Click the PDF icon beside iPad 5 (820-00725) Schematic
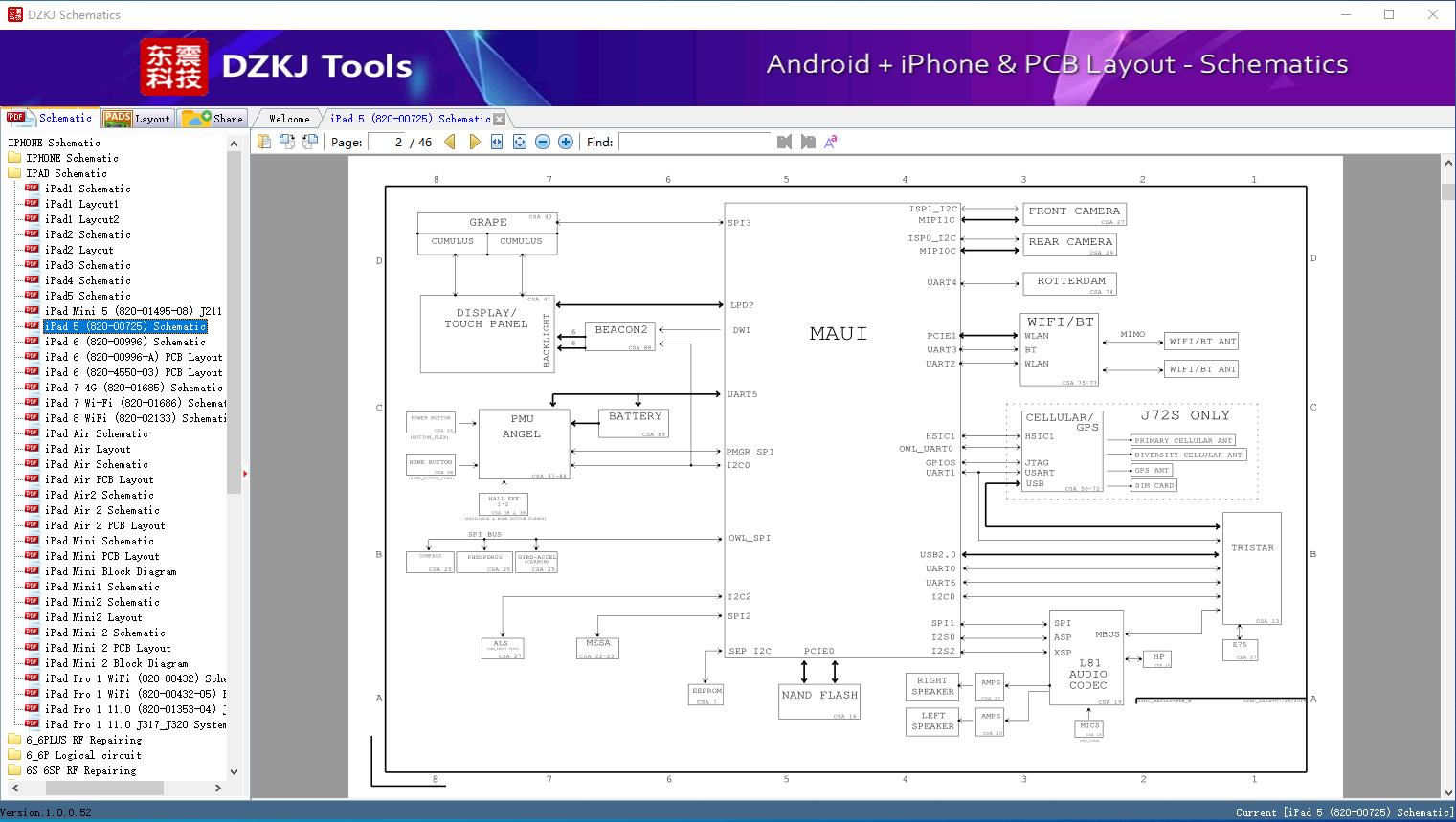 [32, 325]
